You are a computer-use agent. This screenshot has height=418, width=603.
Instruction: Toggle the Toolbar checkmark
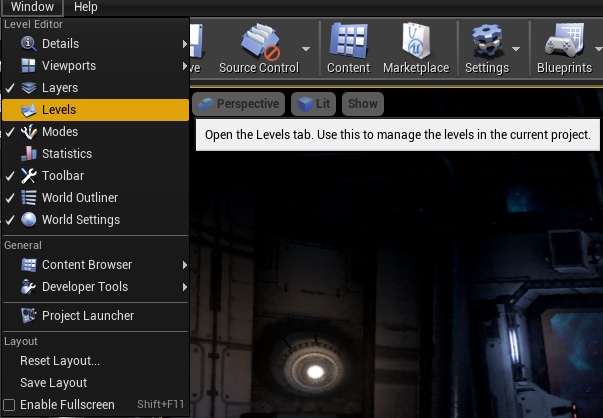tap(10, 176)
